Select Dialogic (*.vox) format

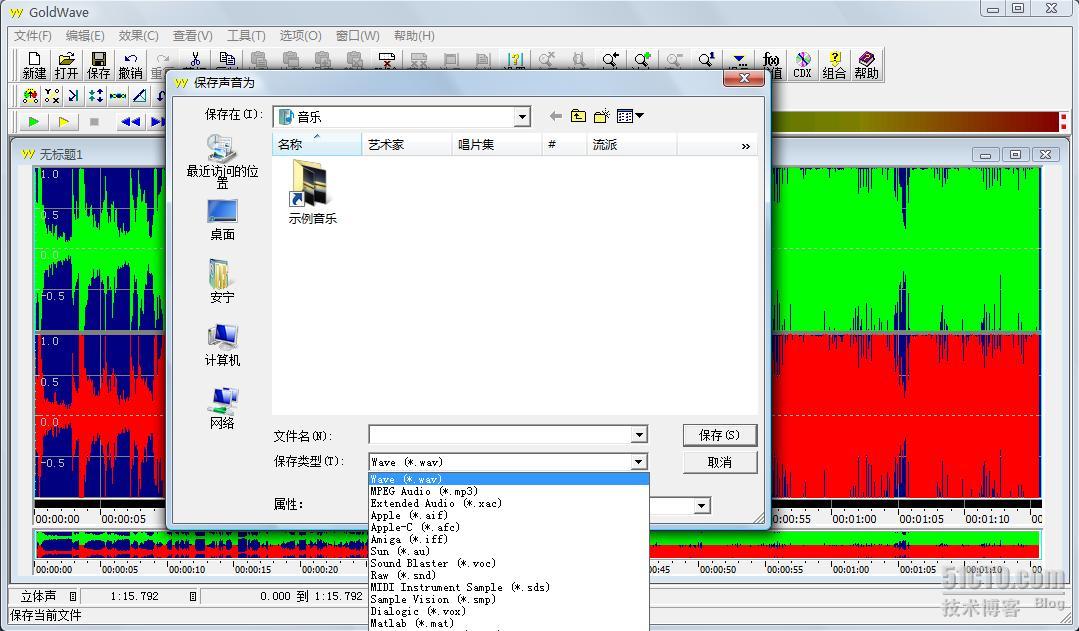point(509,611)
